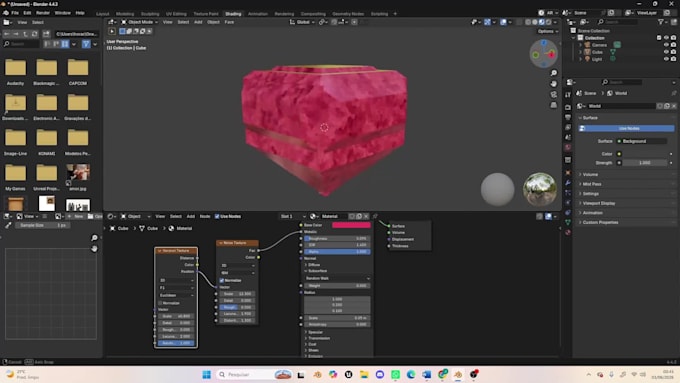Expand the Viewport Display panel
The height and width of the screenshot is (383, 680).
(598, 203)
